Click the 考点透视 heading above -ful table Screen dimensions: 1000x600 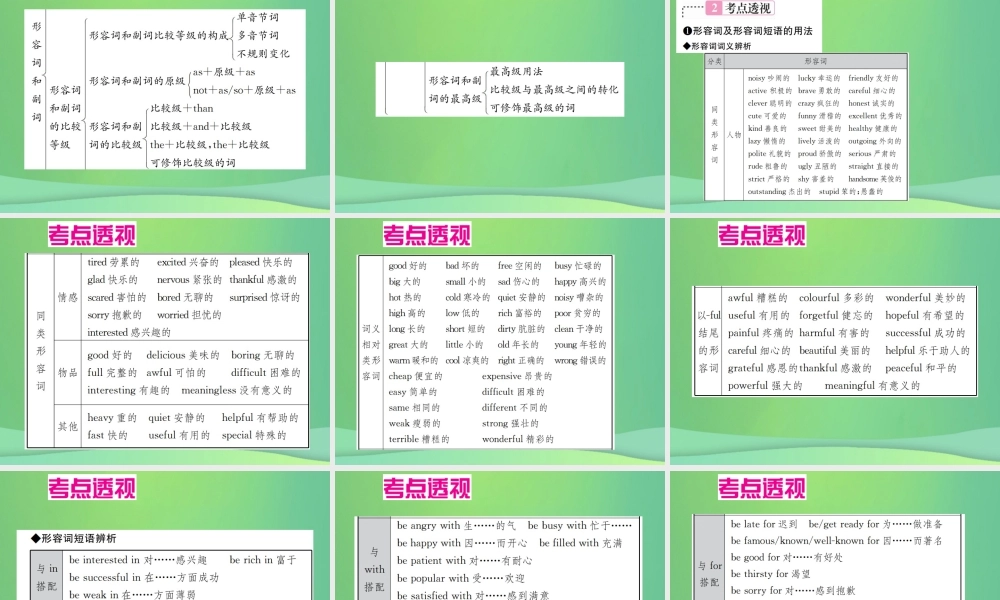[761, 235]
